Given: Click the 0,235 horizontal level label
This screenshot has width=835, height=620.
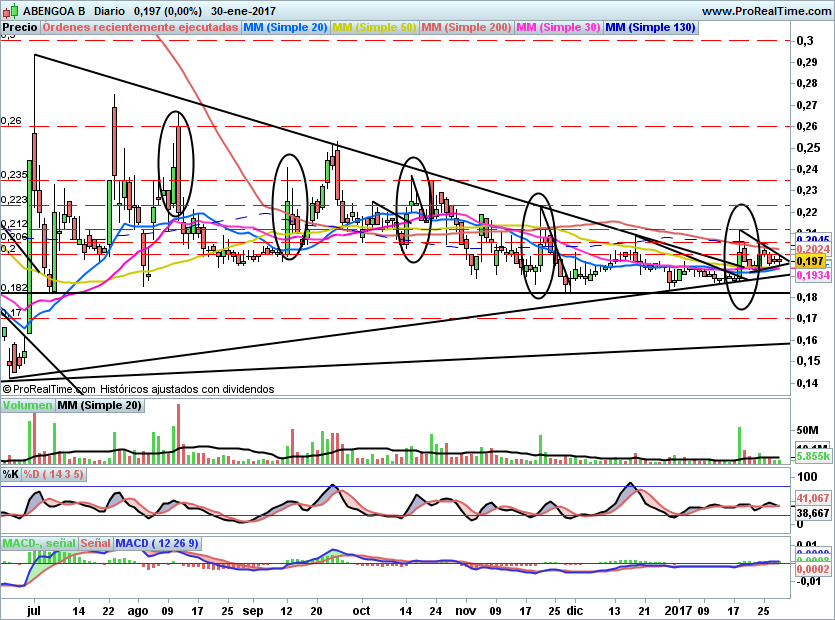Looking at the screenshot, I should 14,175.
